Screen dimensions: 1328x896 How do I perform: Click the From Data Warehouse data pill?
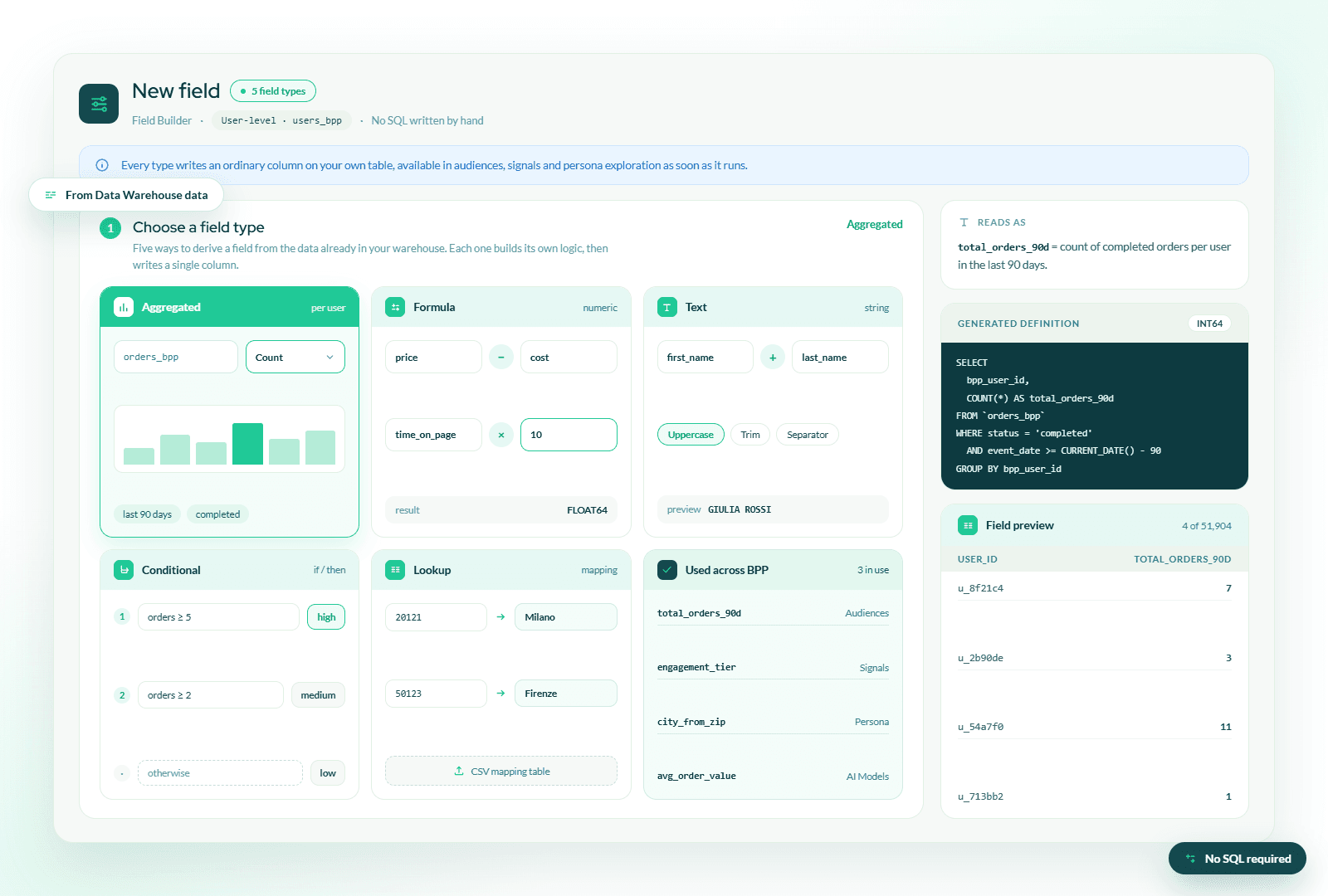(126, 195)
